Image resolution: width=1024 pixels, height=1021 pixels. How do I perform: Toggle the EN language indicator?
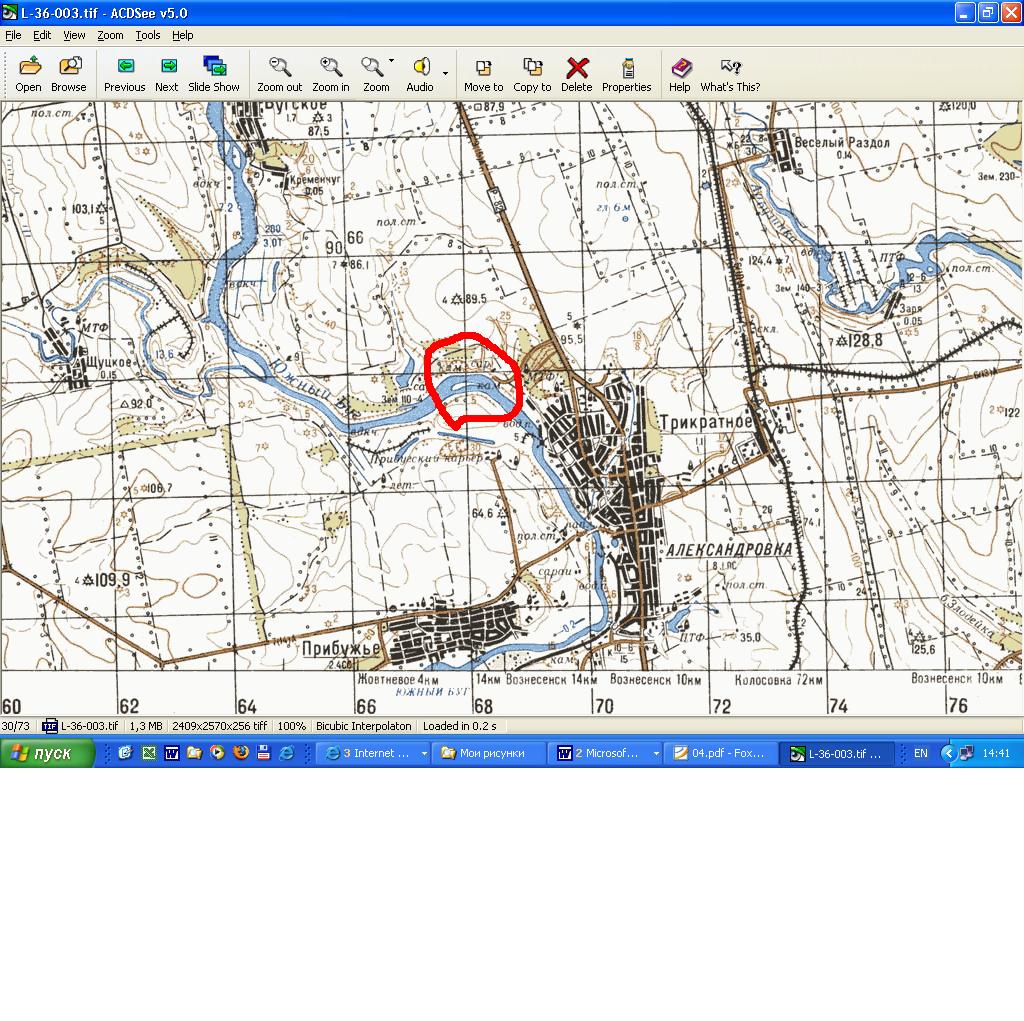[x=921, y=754]
